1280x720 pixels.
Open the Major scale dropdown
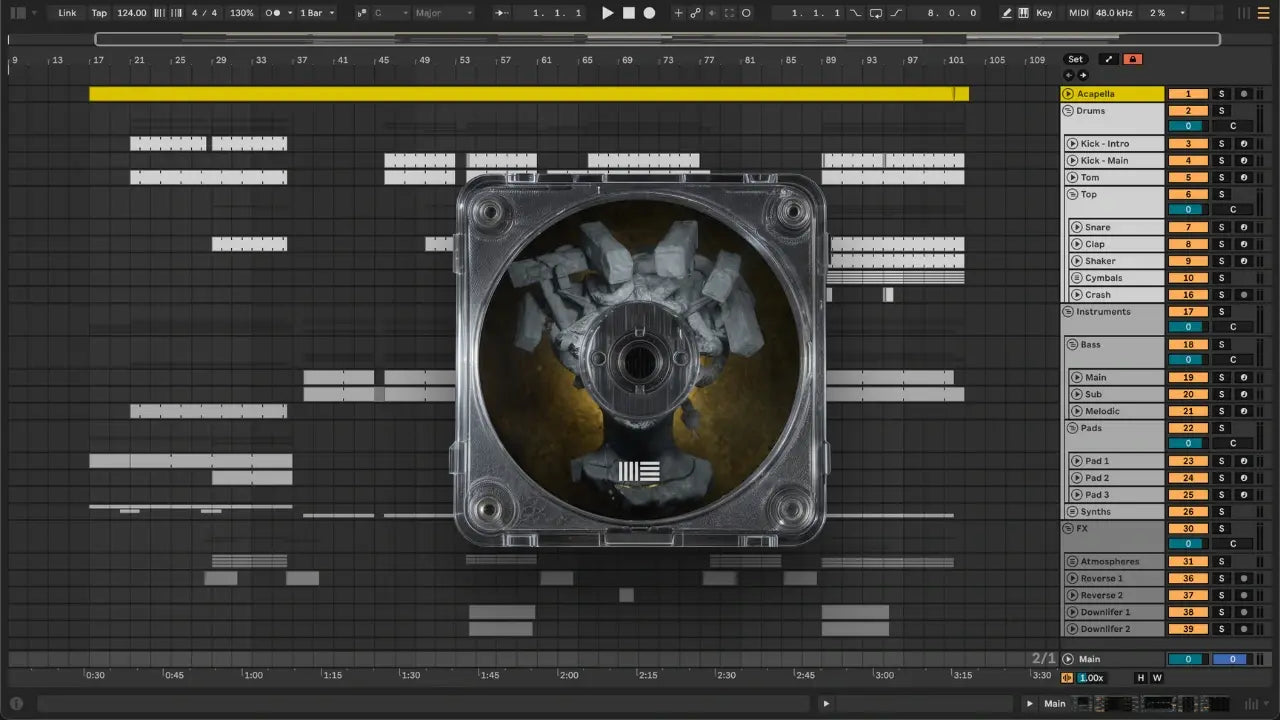click(443, 13)
